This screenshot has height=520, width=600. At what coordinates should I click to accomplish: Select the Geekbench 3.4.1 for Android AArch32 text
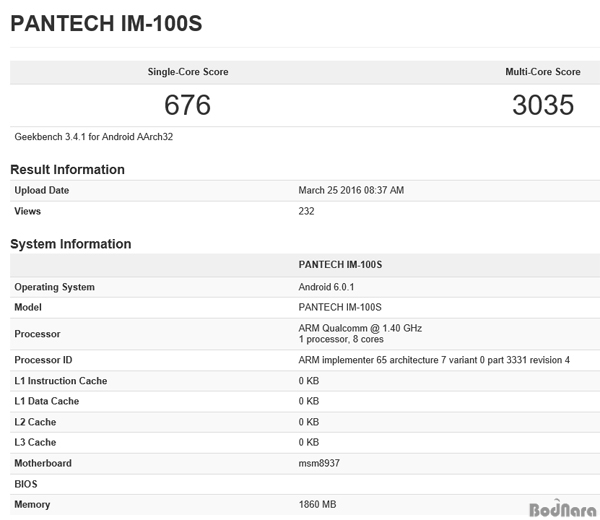[x=94, y=137]
